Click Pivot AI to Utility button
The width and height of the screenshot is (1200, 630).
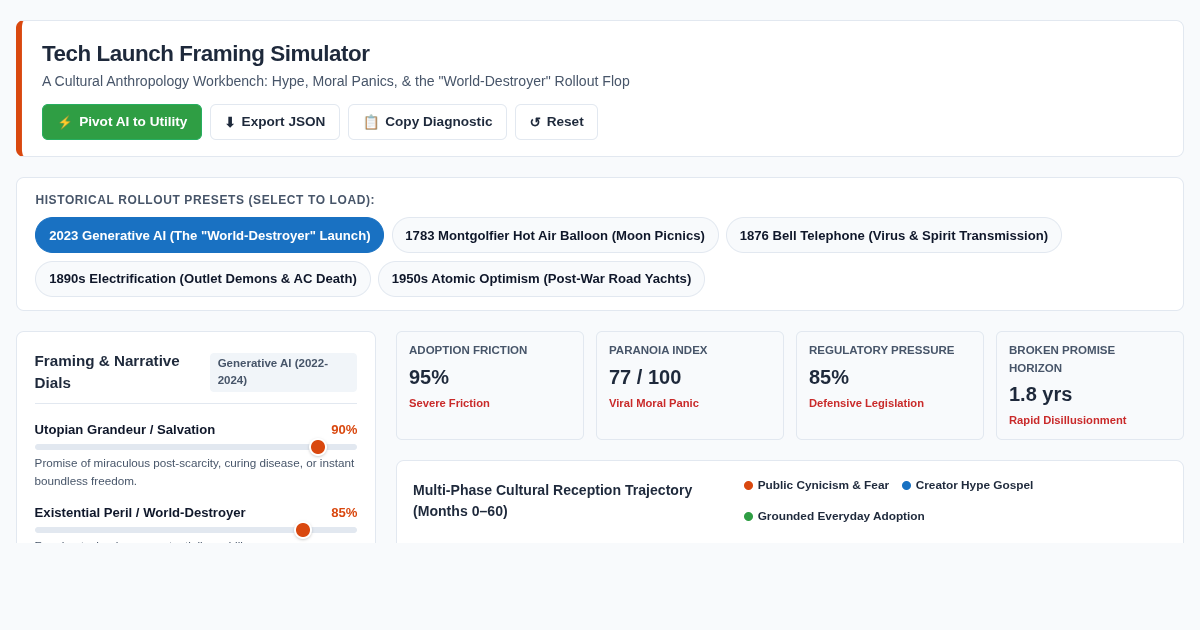point(122,122)
